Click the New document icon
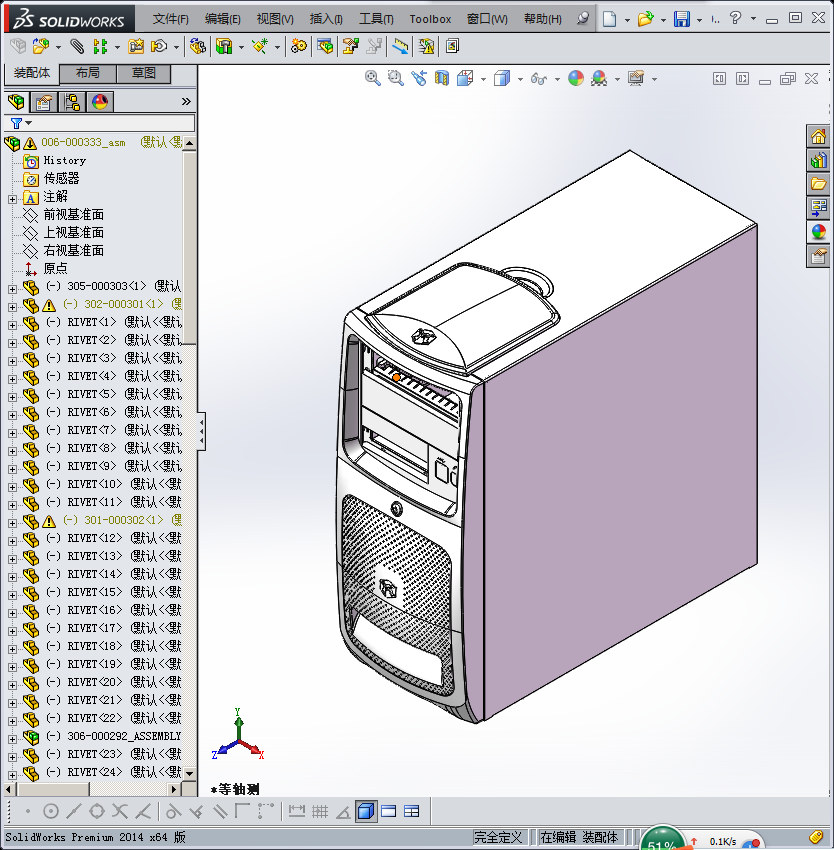 click(610, 19)
